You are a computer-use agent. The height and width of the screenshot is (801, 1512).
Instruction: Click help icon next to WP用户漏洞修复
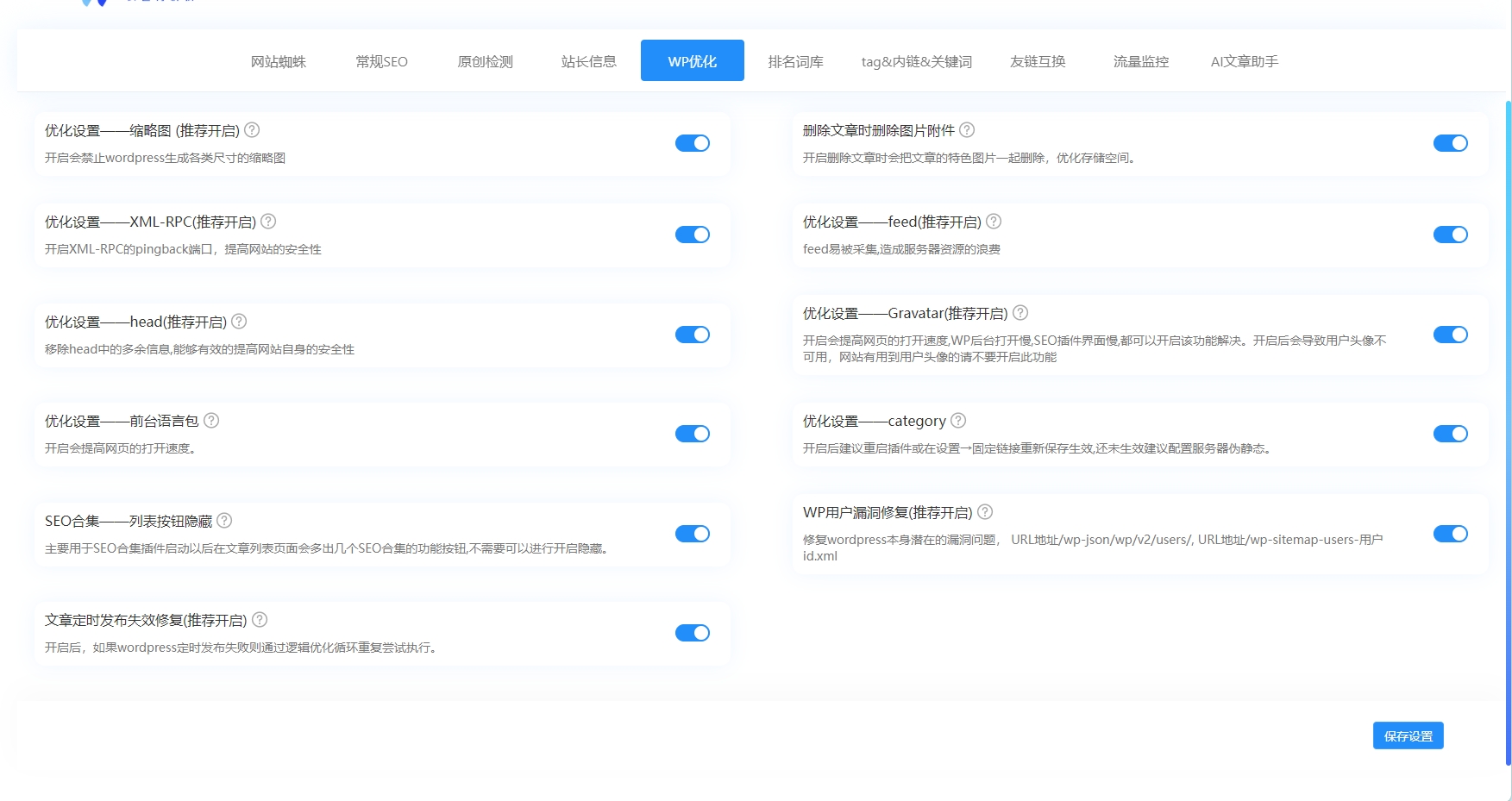pyautogui.click(x=986, y=511)
